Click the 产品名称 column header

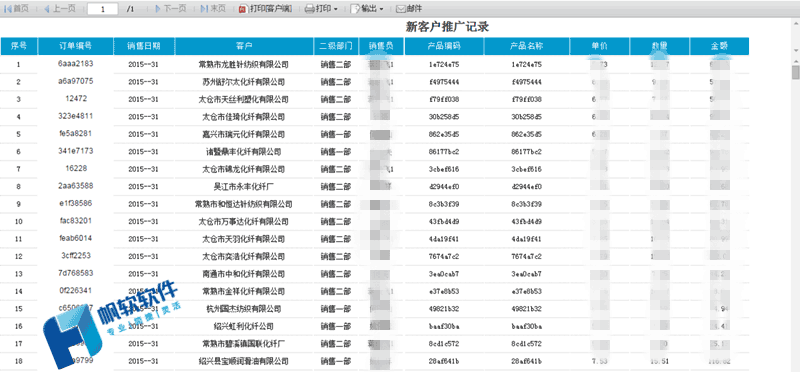[x=527, y=46]
